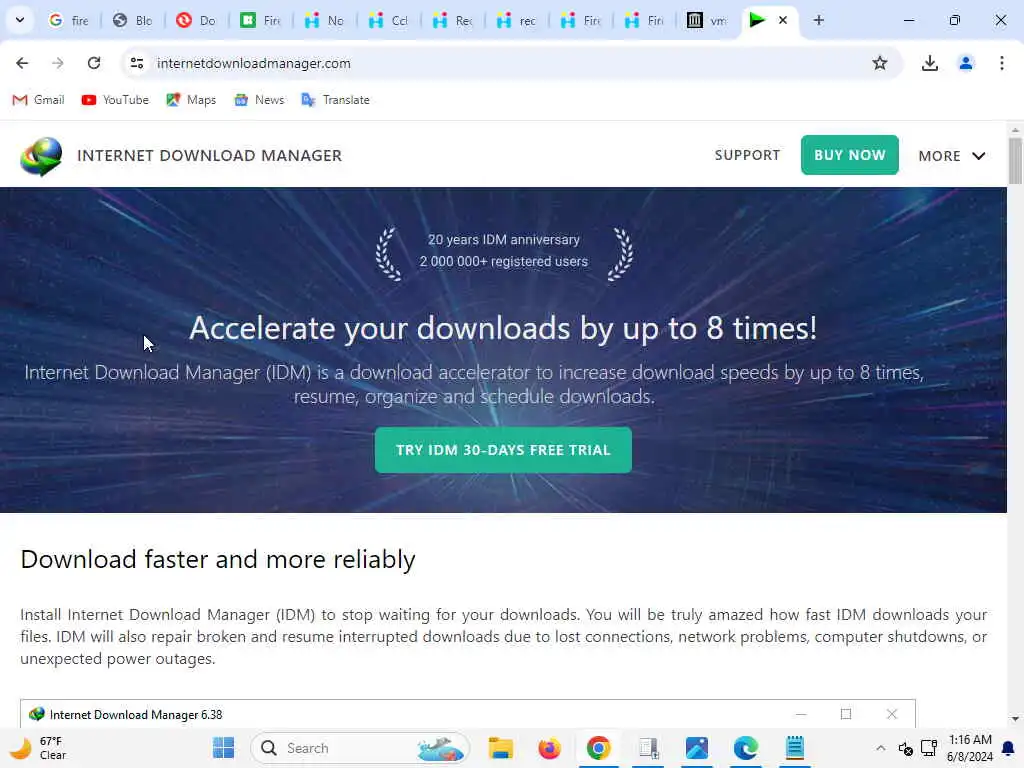This screenshot has height=768, width=1024.
Task: Open the weather widget showing 67°F
Action: [39, 748]
